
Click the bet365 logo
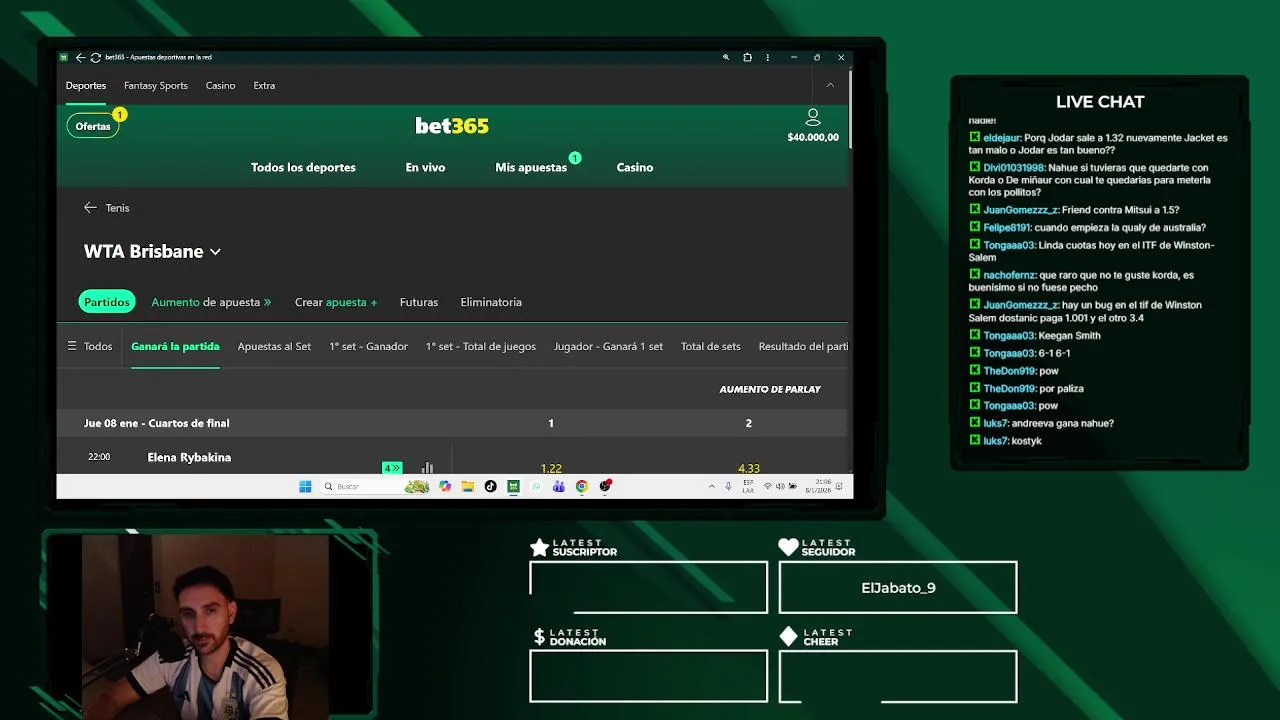pos(452,126)
